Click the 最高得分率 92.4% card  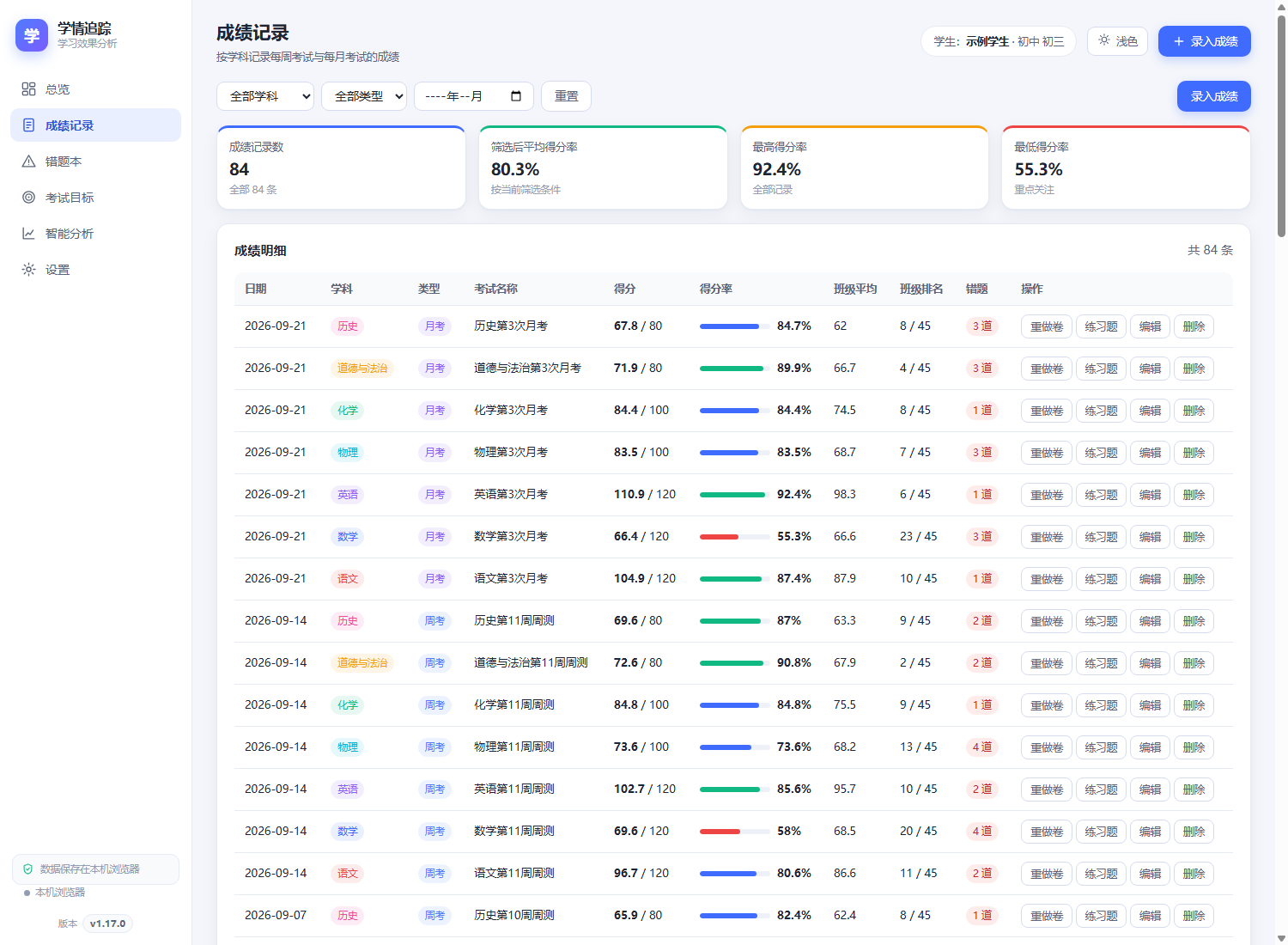[865, 168]
